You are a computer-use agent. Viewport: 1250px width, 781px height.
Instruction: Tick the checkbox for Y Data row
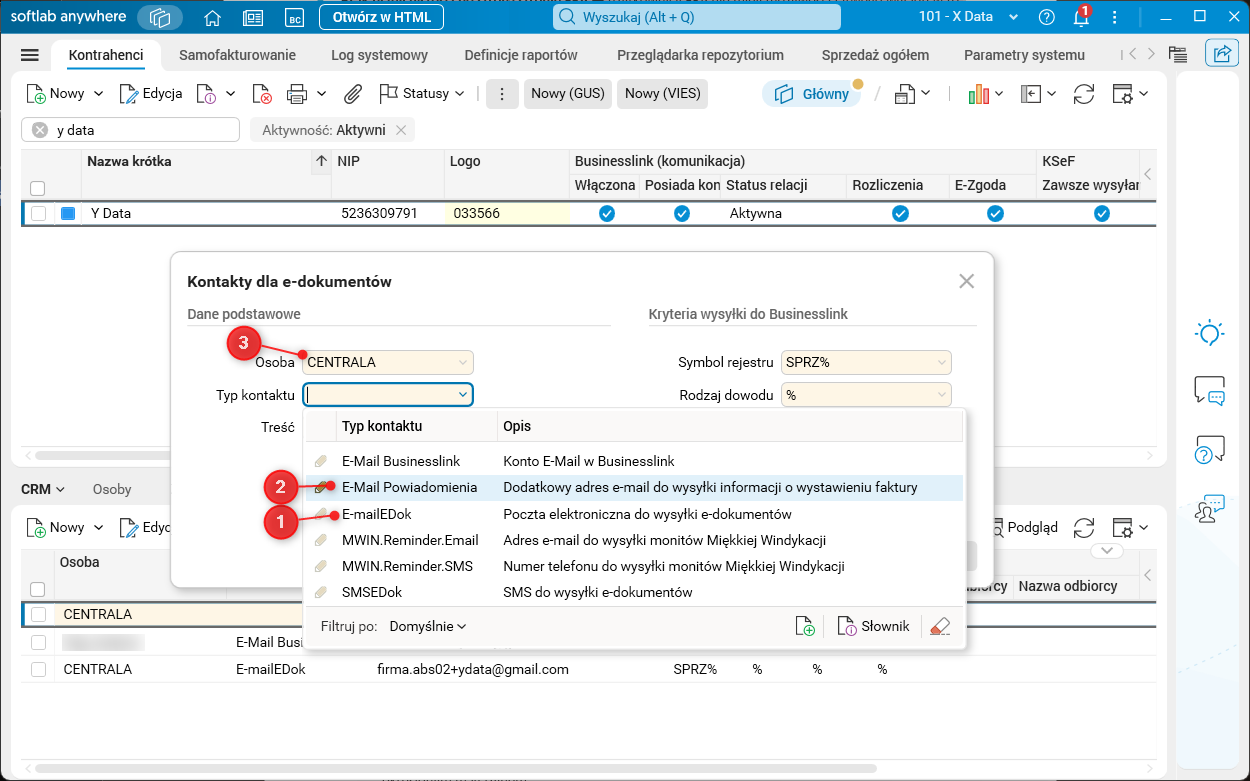coord(38,213)
